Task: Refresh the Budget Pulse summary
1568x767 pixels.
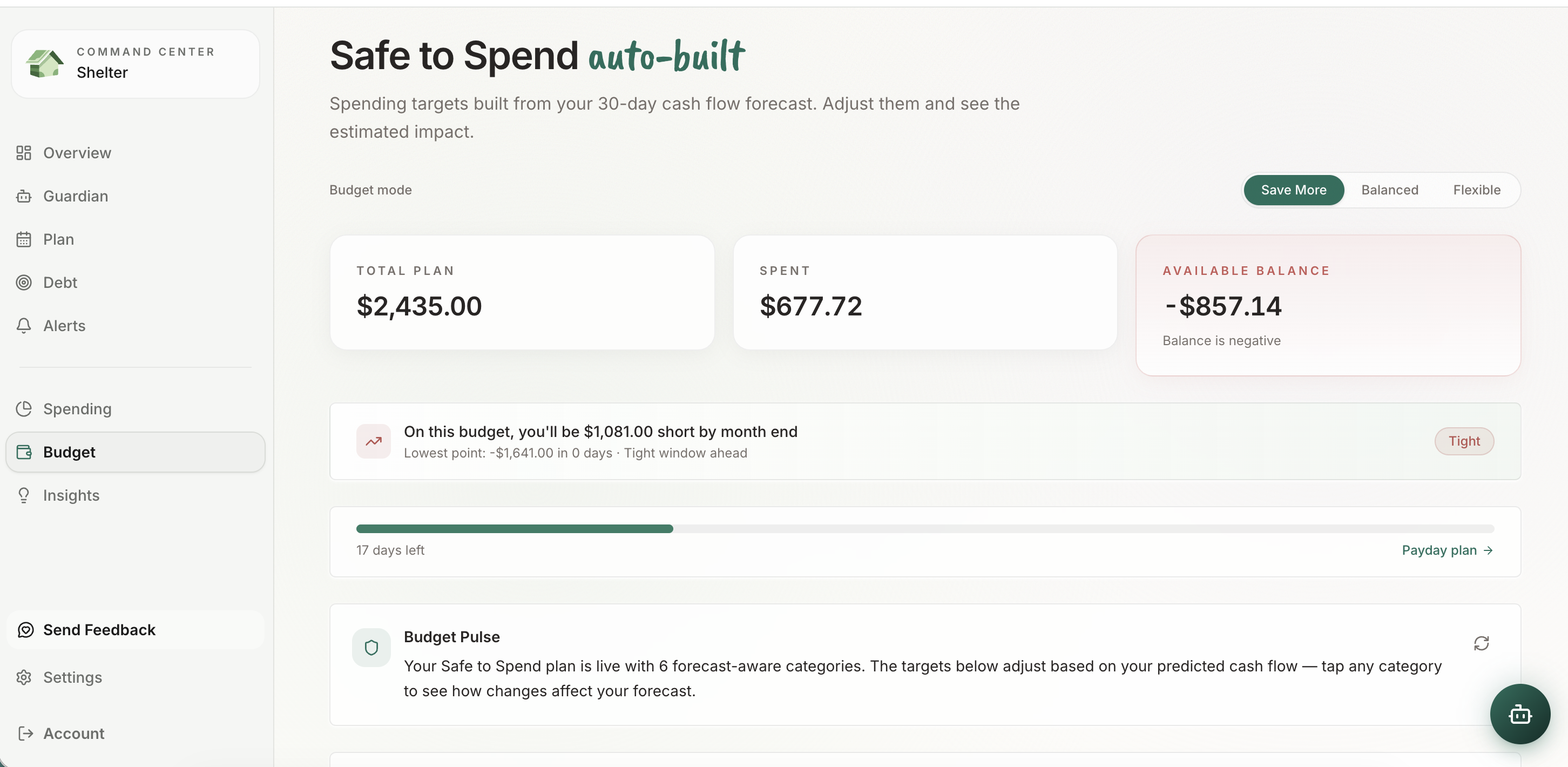Action: [x=1481, y=643]
